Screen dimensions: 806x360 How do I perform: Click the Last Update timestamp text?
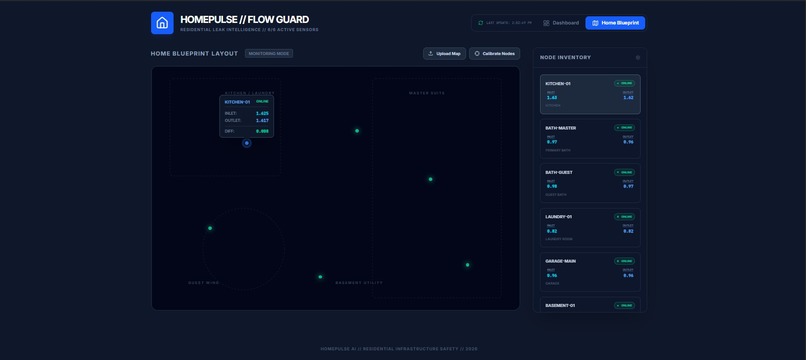pyautogui.click(x=509, y=23)
